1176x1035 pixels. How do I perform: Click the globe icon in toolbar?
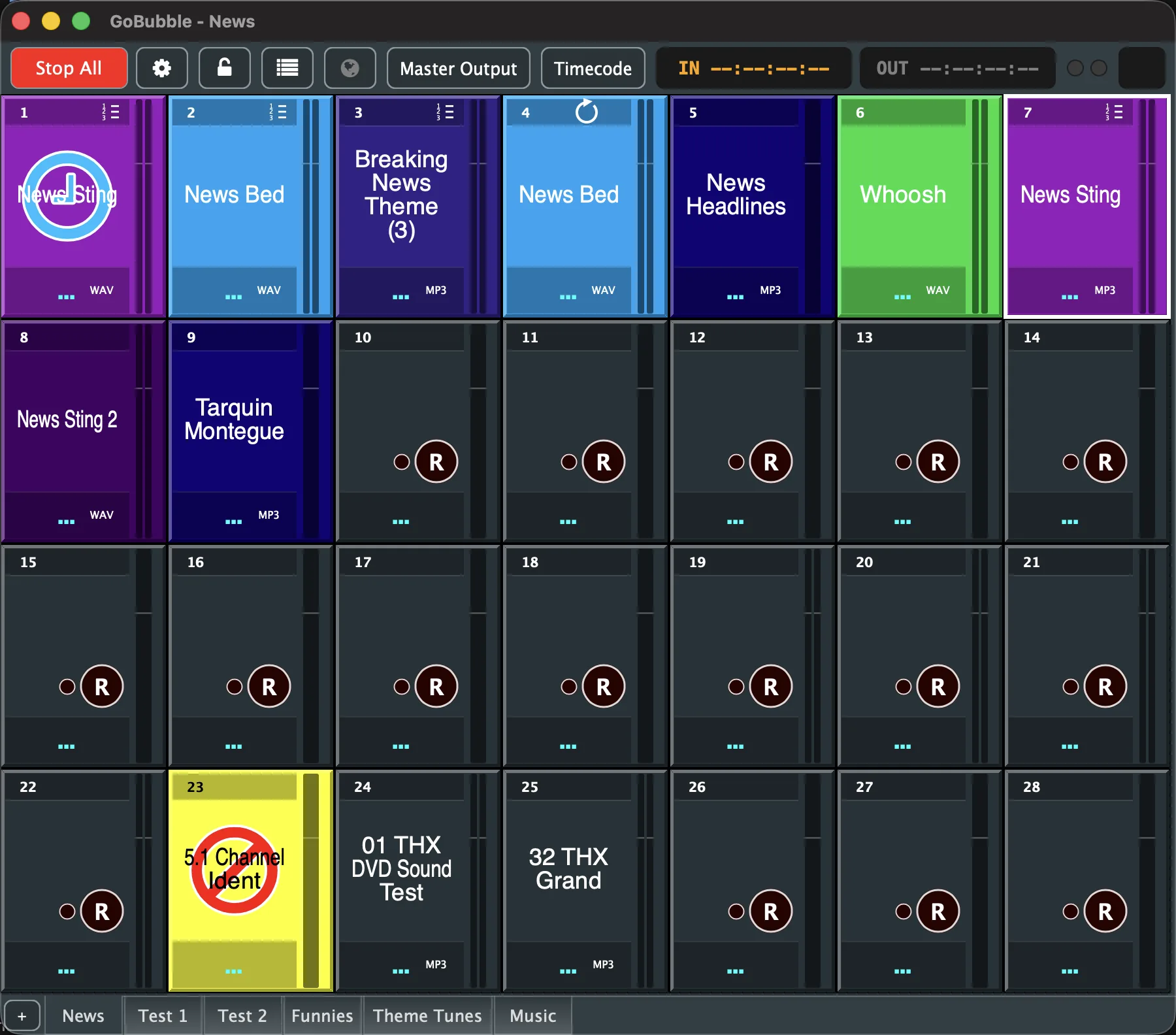point(350,68)
